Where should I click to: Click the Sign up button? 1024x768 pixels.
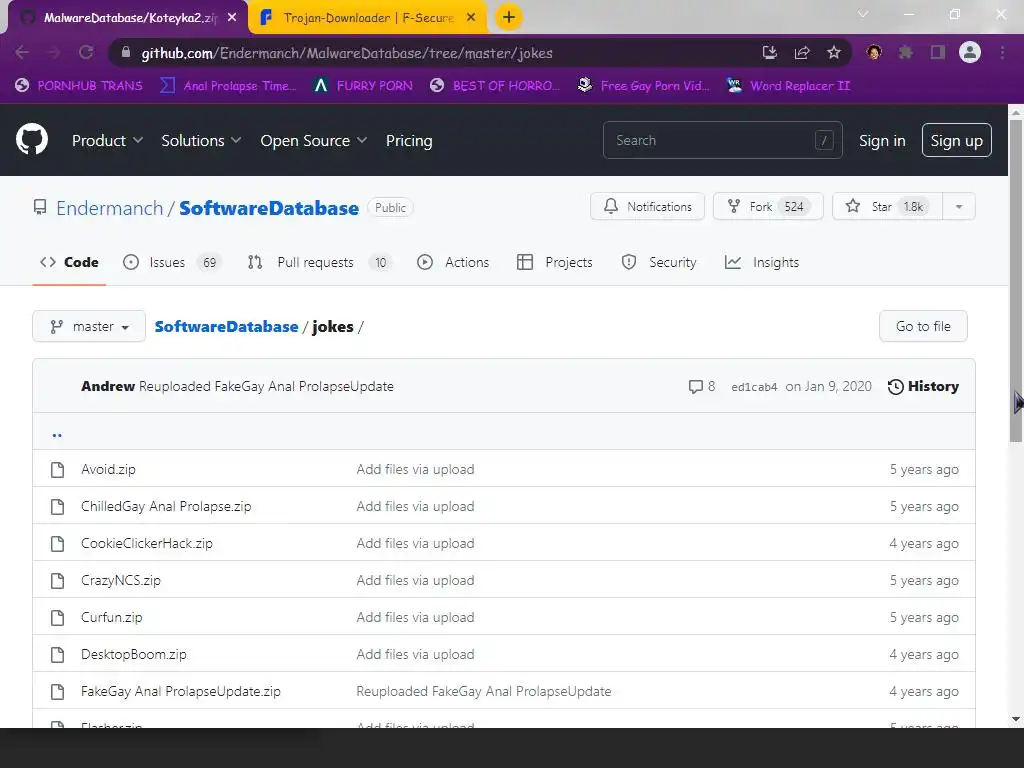click(956, 140)
